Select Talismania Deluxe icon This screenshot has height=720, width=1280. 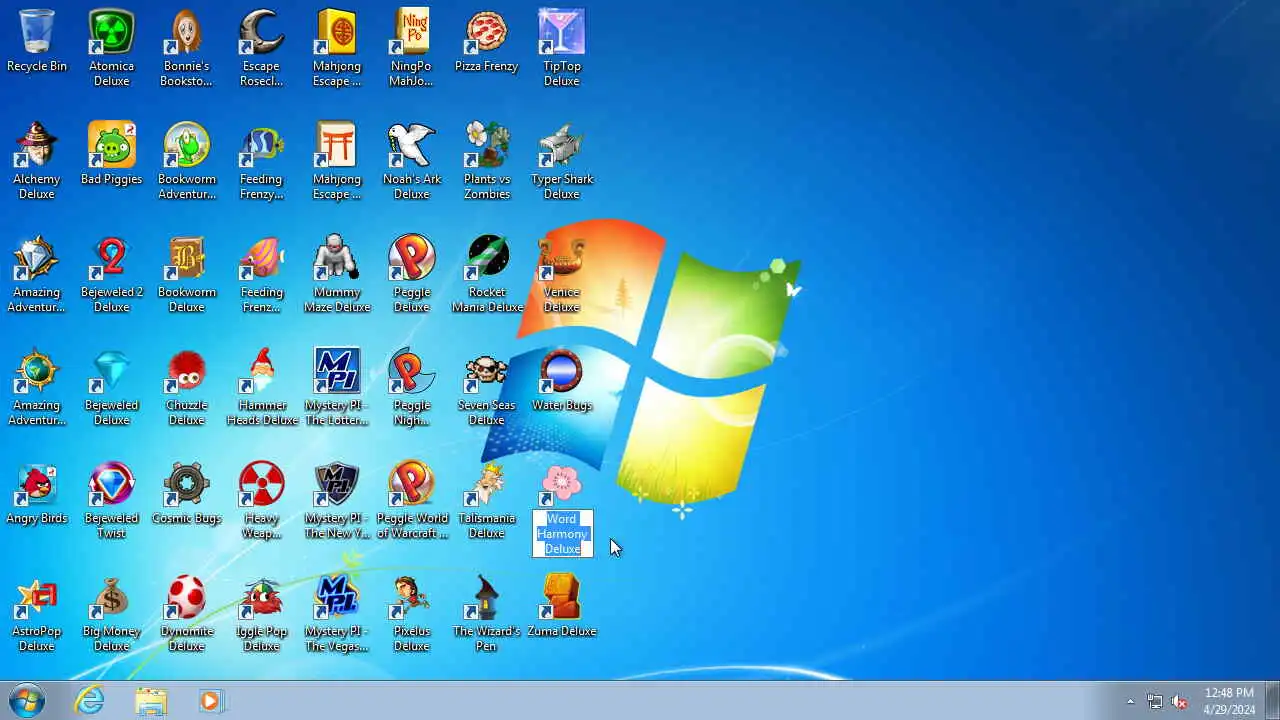(487, 484)
